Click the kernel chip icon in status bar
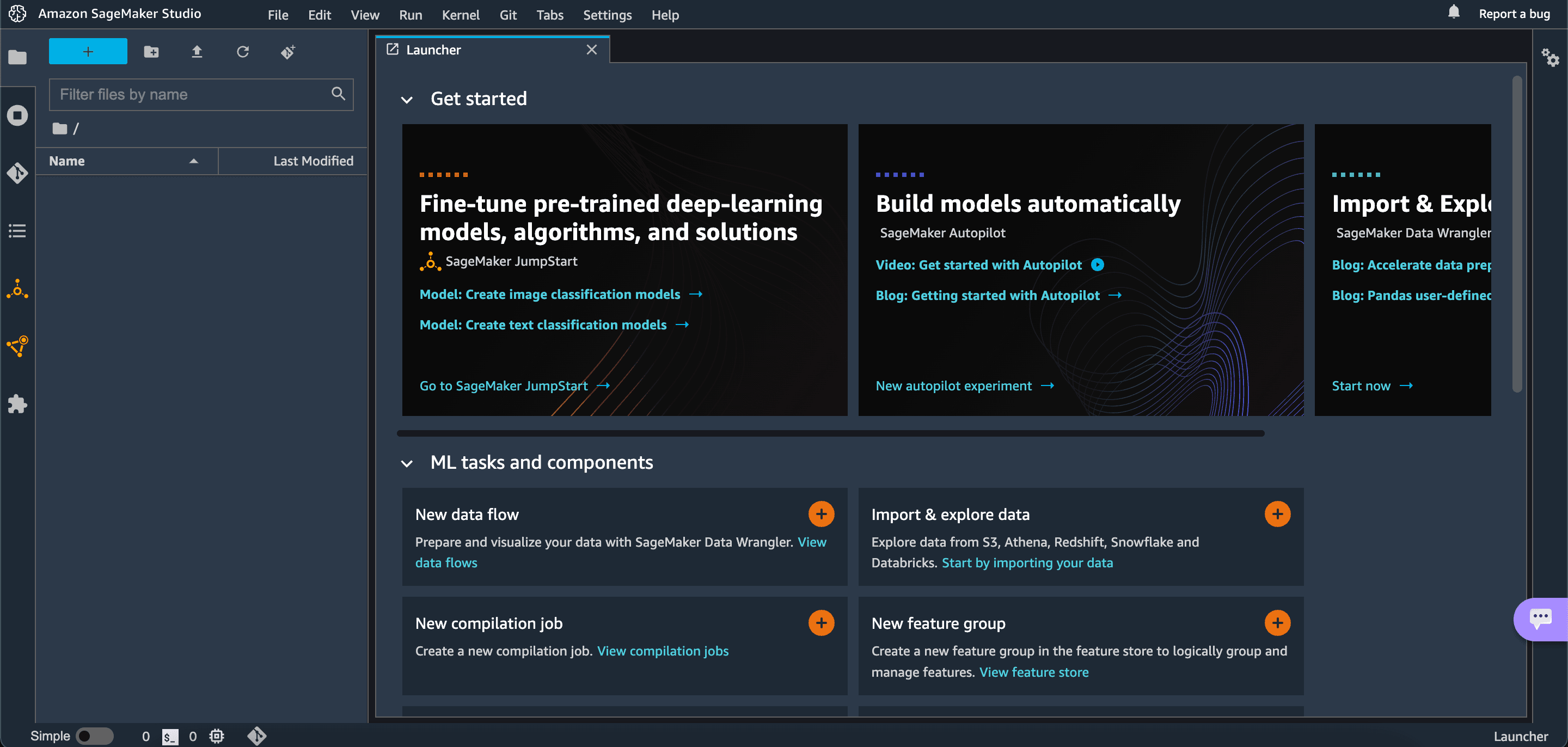 point(217,736)
